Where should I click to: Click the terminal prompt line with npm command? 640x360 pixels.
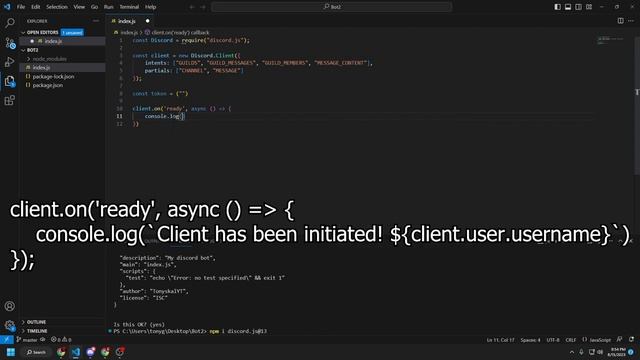(x=190, y=331)
